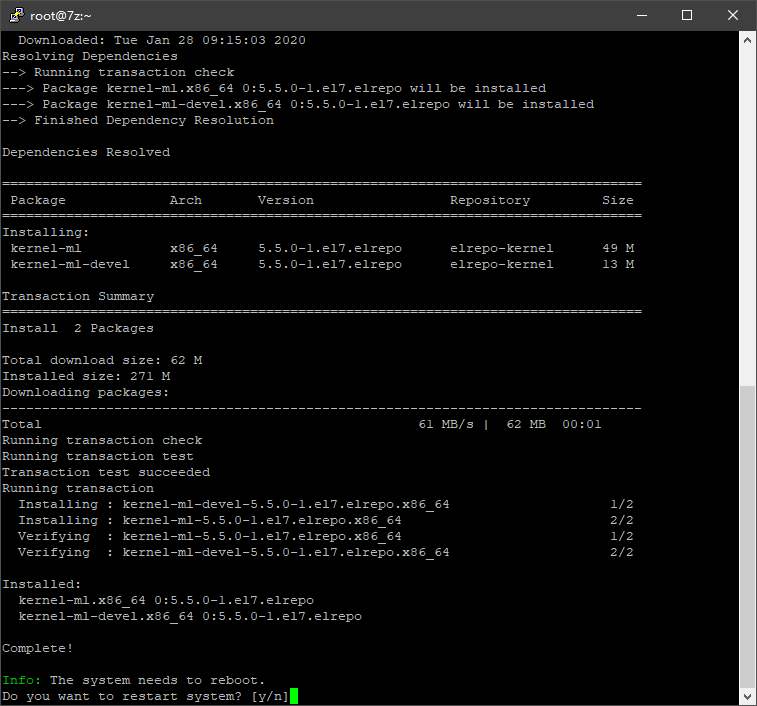Click the green 'Info:' label
The image size is (757, 706).
tap(22, 680)
